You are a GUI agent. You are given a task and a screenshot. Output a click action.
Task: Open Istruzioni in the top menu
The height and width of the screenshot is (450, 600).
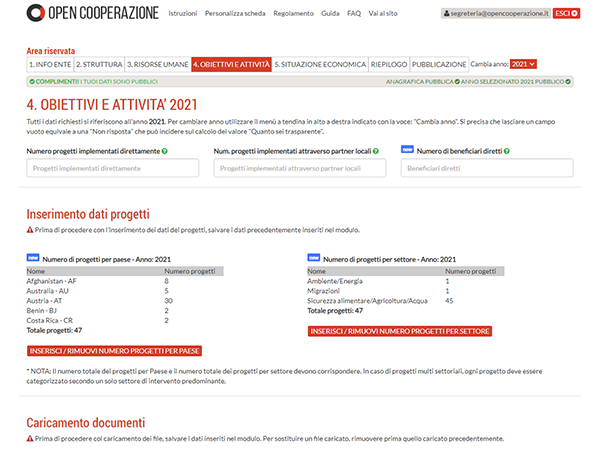[x=183, y=13]
